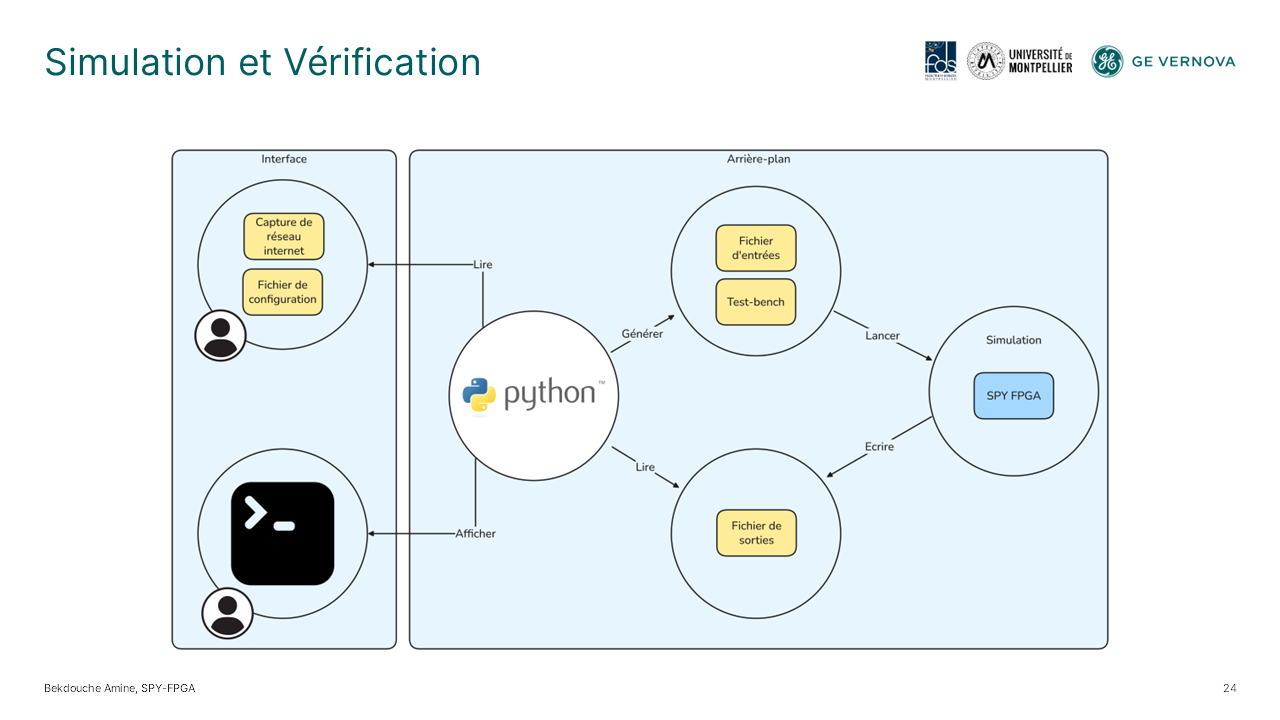Click the Fichier d'entrées box
This screenshot has height=720, width=1280.
pos(756,248)
